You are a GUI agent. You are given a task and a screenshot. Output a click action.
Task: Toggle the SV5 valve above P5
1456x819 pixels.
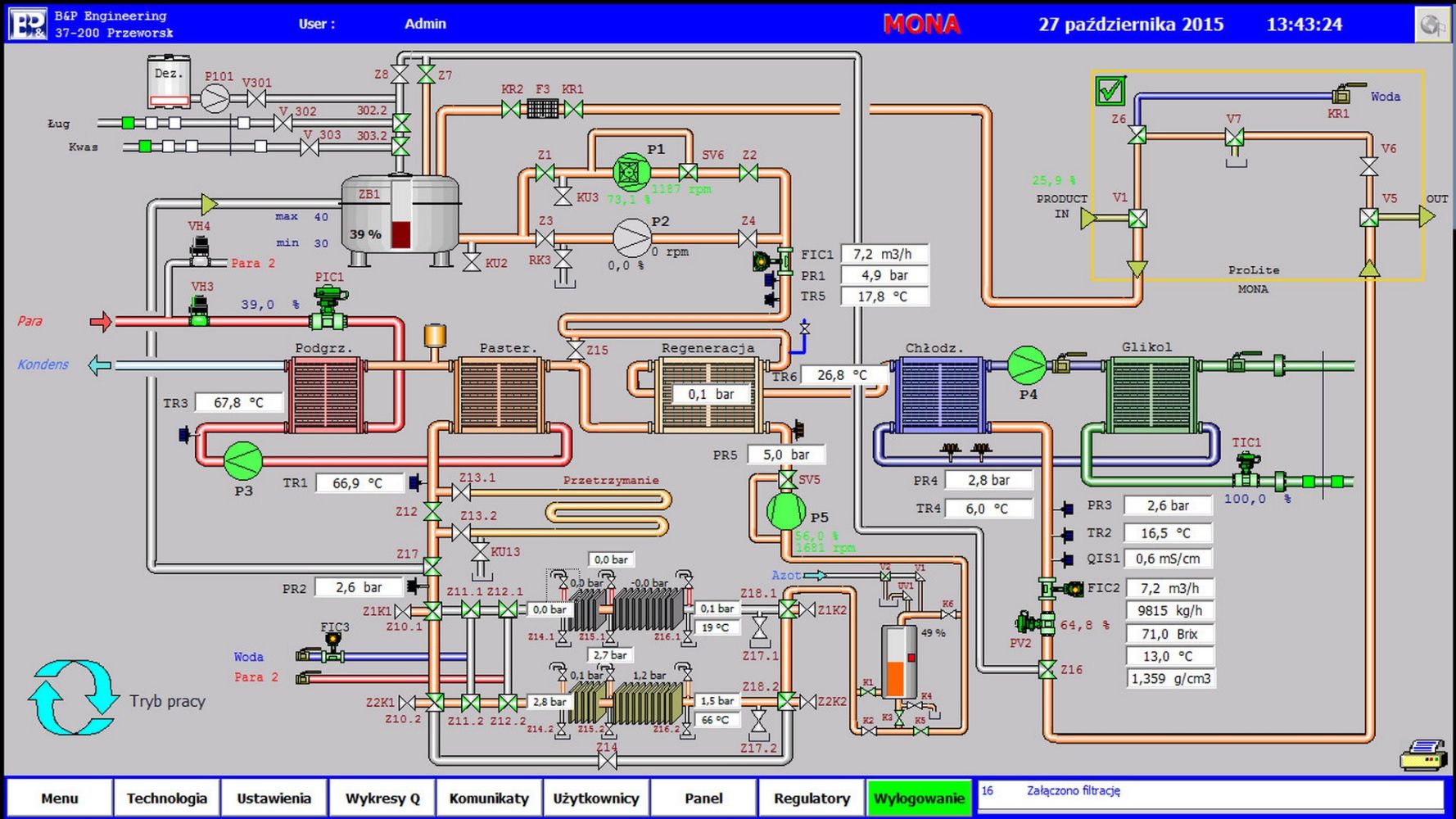point(787,480)
